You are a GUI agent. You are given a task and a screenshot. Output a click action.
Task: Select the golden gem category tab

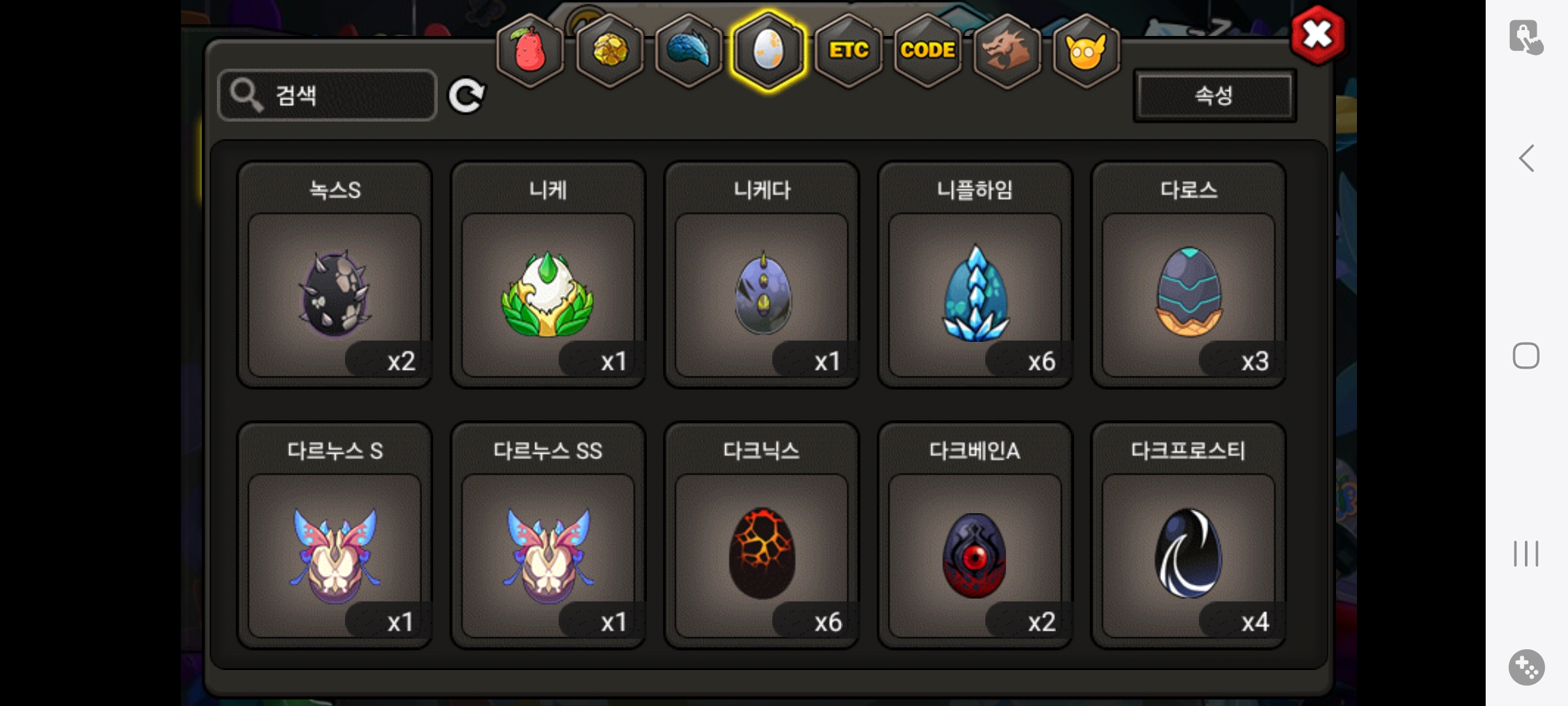pos(610,51)
